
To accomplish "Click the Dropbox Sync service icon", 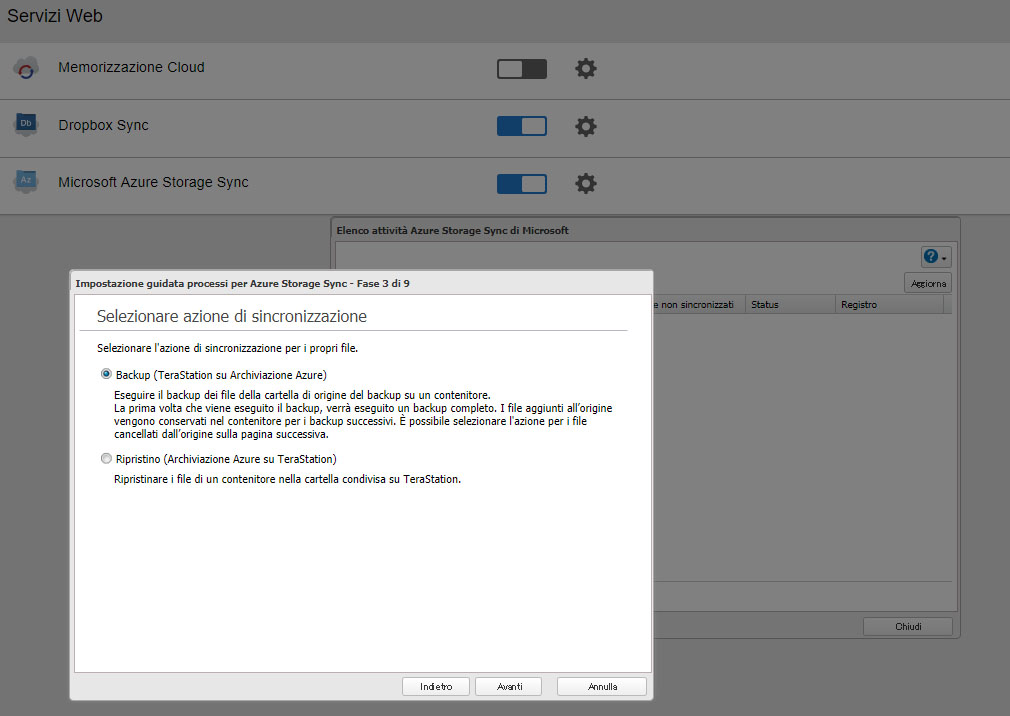I will (26, 126).
